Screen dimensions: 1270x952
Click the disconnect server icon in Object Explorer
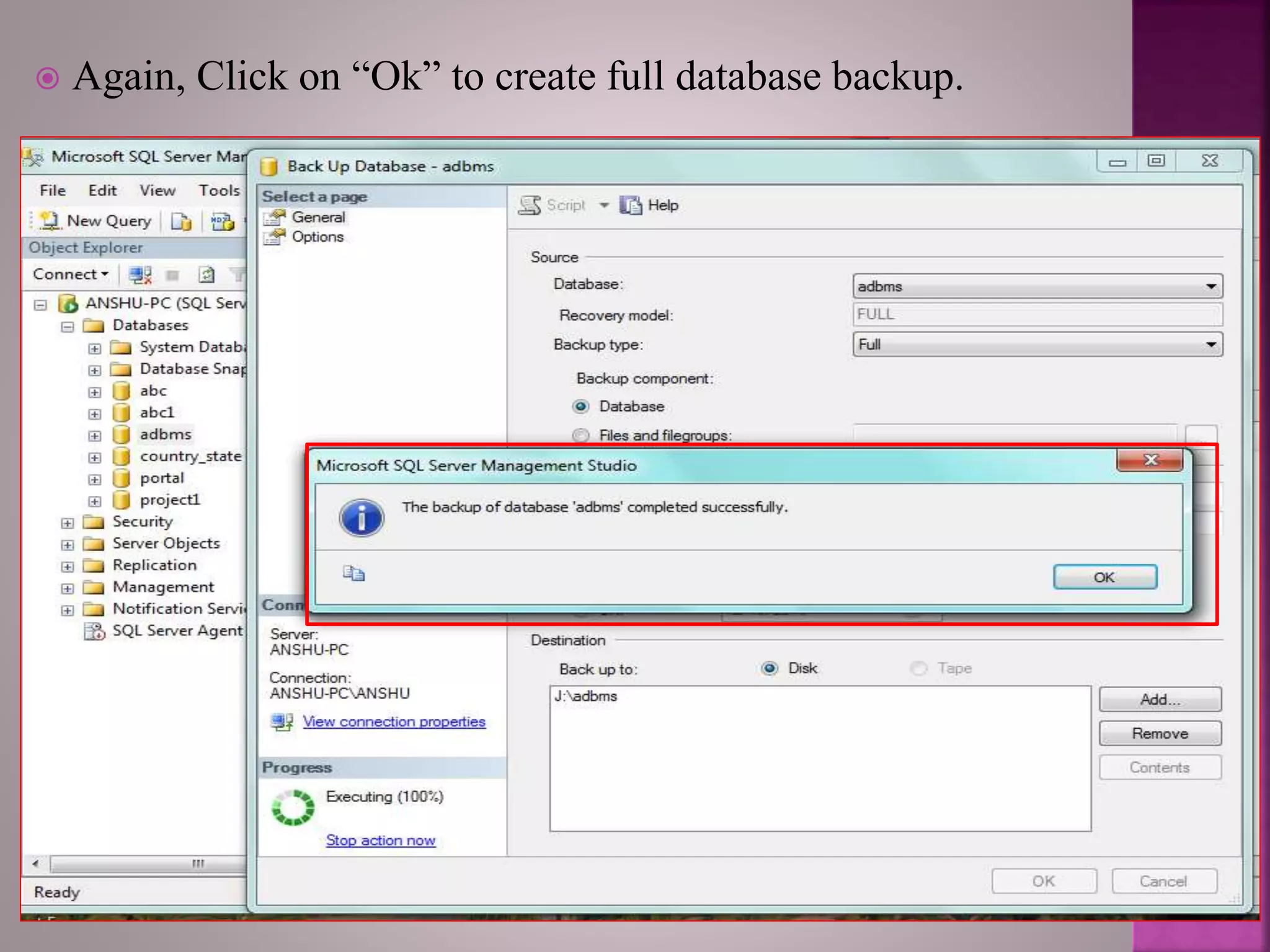[140, 275]
